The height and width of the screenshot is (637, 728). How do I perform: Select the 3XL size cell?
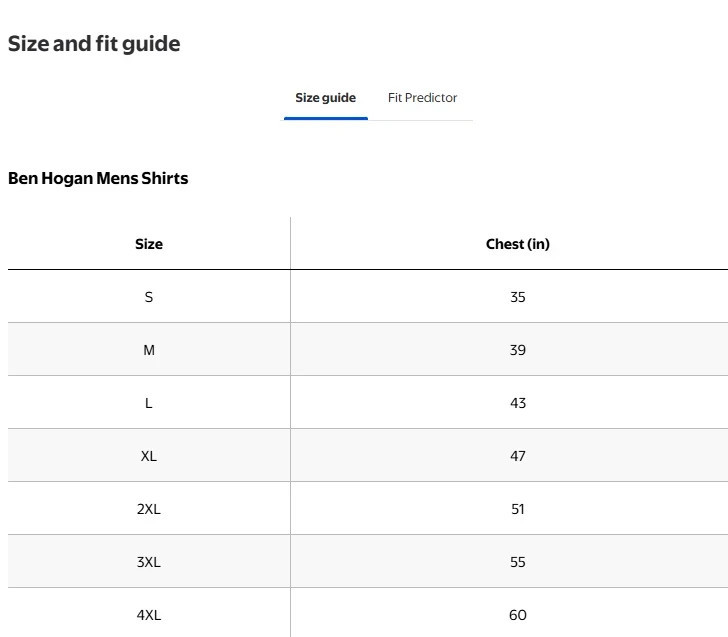149,562
